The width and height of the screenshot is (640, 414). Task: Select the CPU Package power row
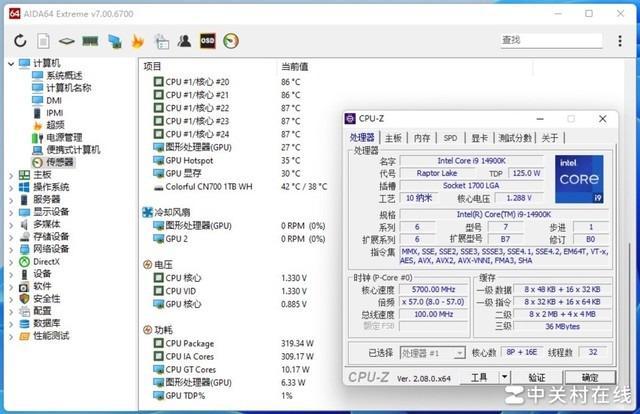pos(233,343)
